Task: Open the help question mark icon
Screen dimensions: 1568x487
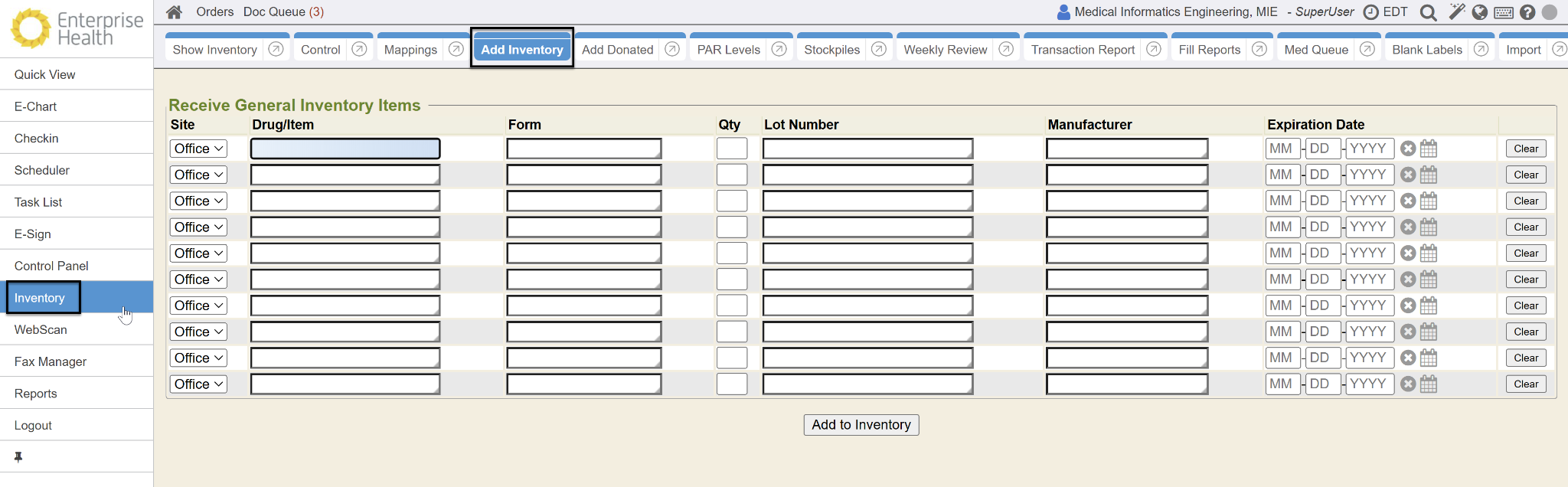Action: (1527, 12)
